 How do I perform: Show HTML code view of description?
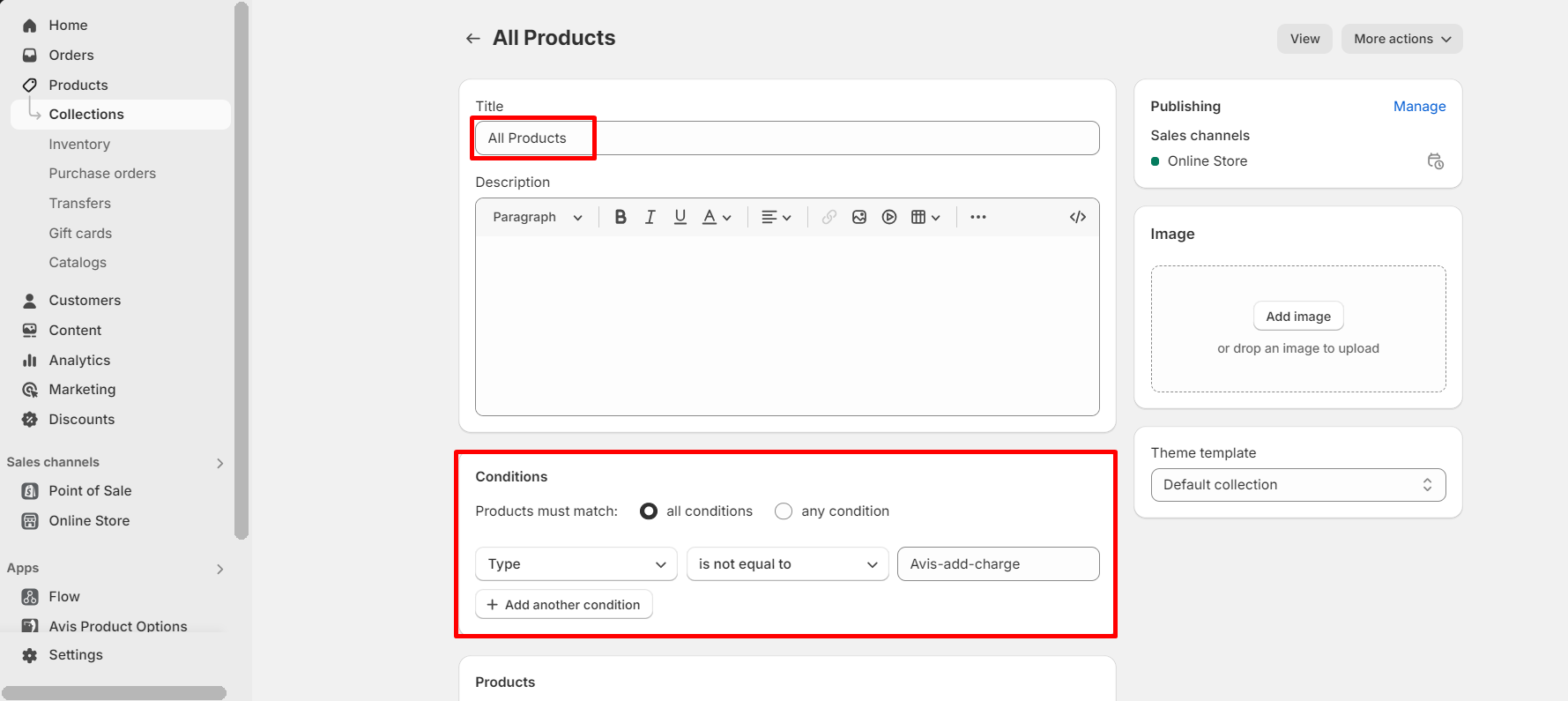pos(1077,217)
